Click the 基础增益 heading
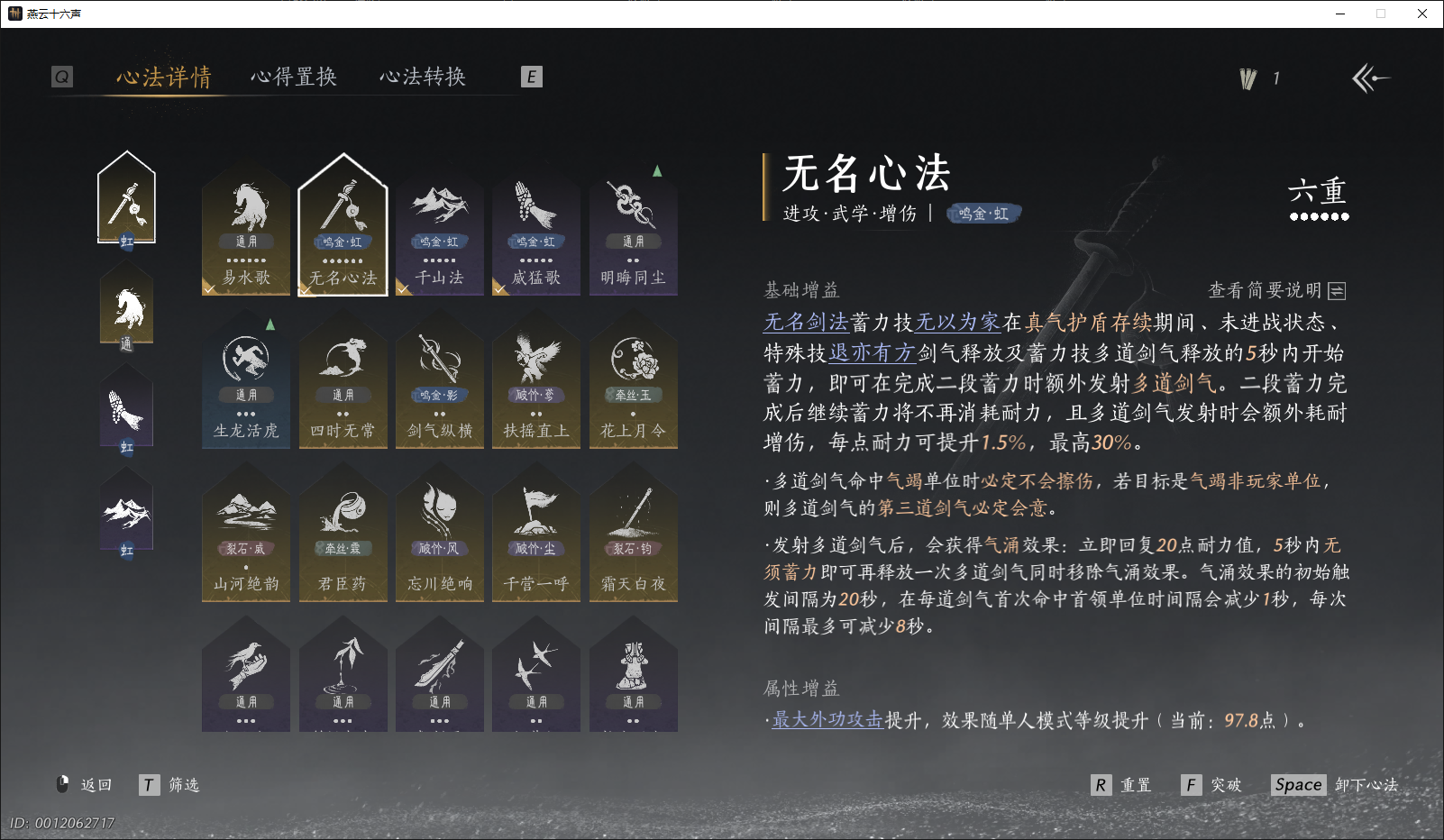 point(801,290)
